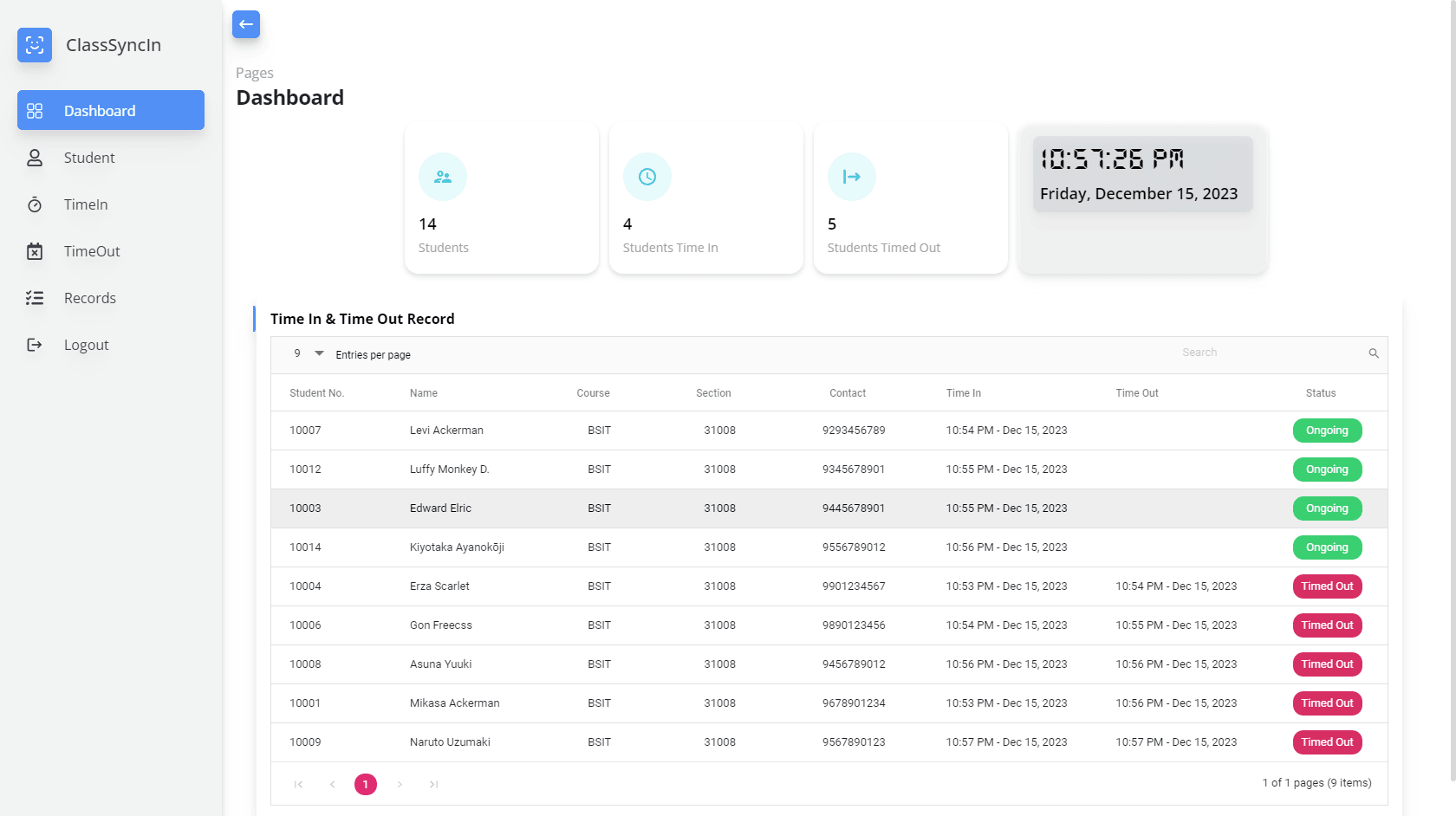Open the TimeOut menu item

(x=111, y=251)
